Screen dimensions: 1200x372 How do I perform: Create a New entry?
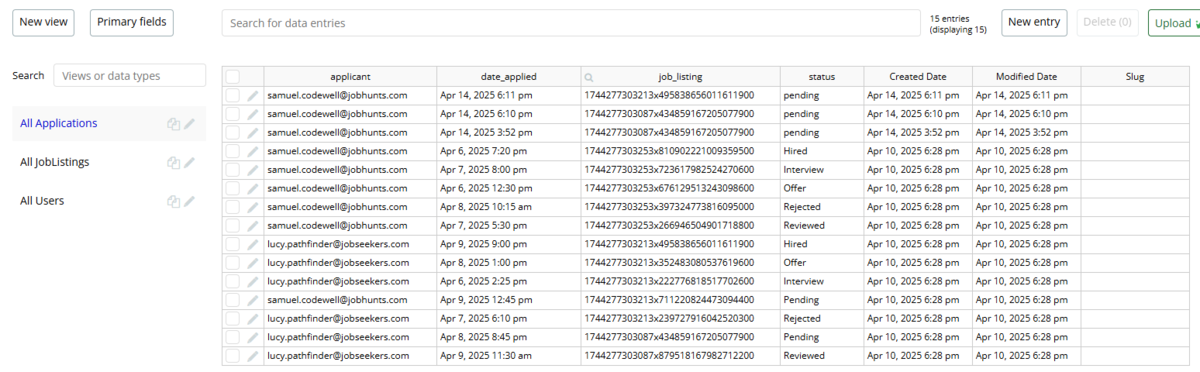[x=1035, y=22]
